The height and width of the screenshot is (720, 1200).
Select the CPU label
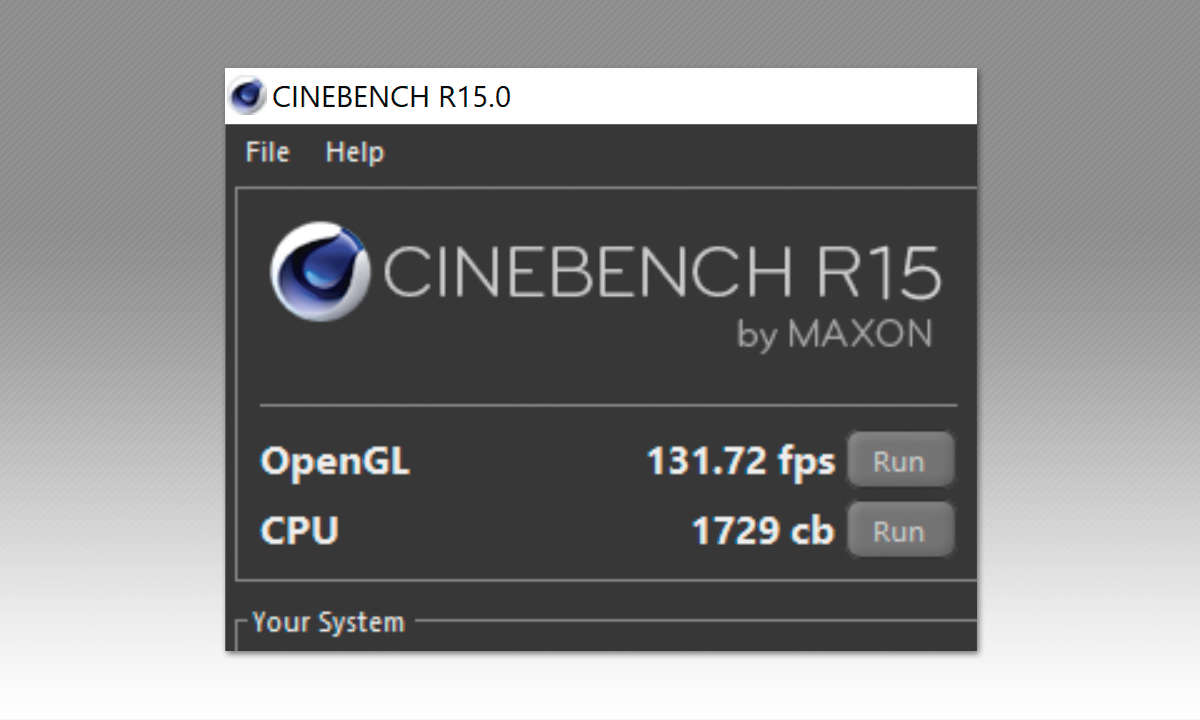point(299,530)
